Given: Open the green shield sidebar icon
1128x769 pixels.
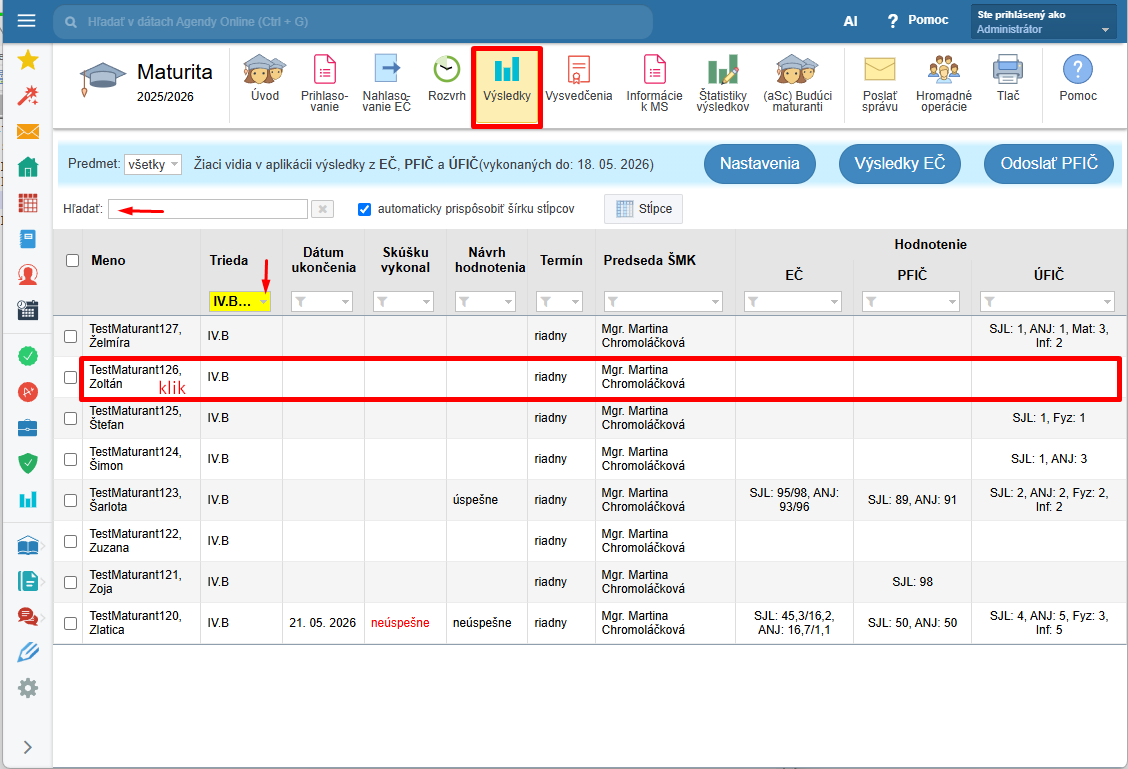Looking at the screenshot, I should pyautogui.click(x=27, y=463).
